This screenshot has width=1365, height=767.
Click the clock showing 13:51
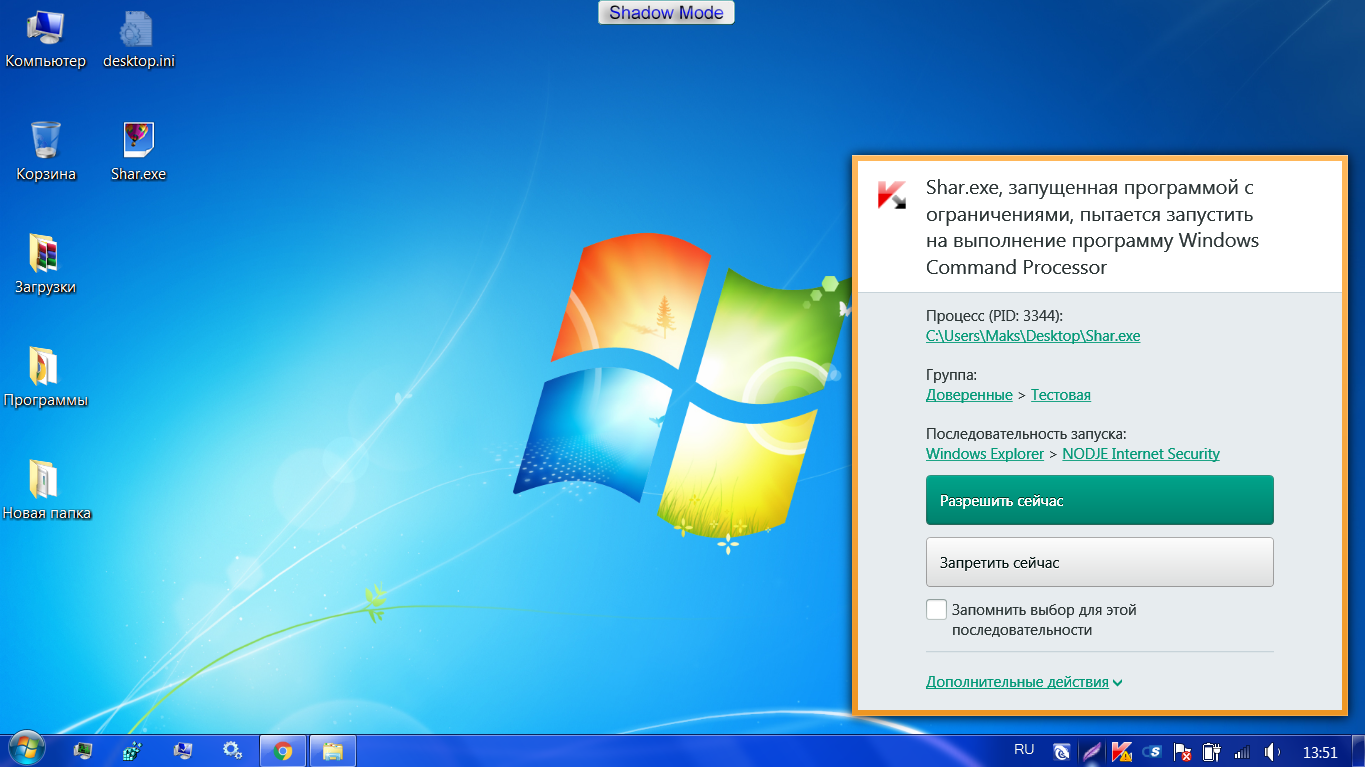[1320, 751]
